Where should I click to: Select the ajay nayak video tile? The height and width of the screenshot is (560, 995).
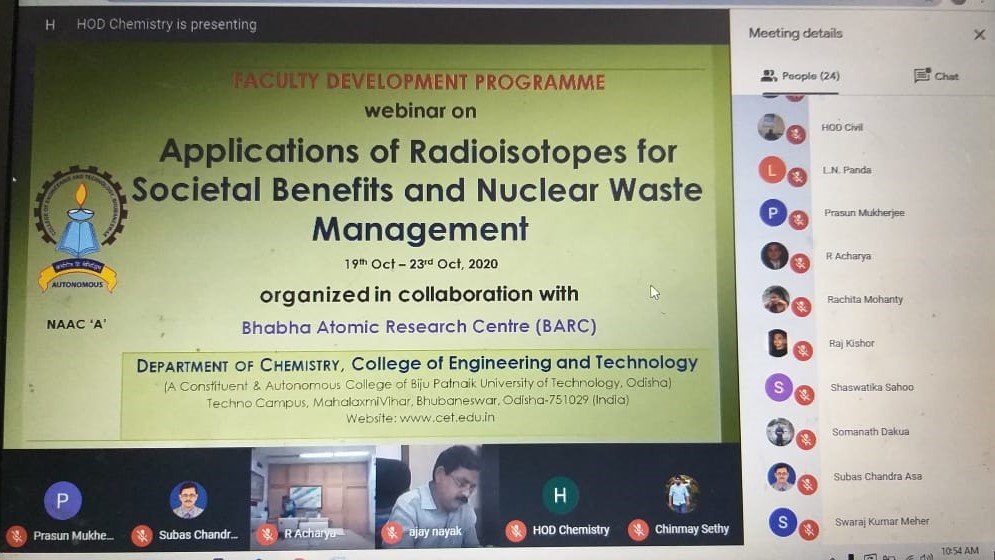tap(437, 497)
